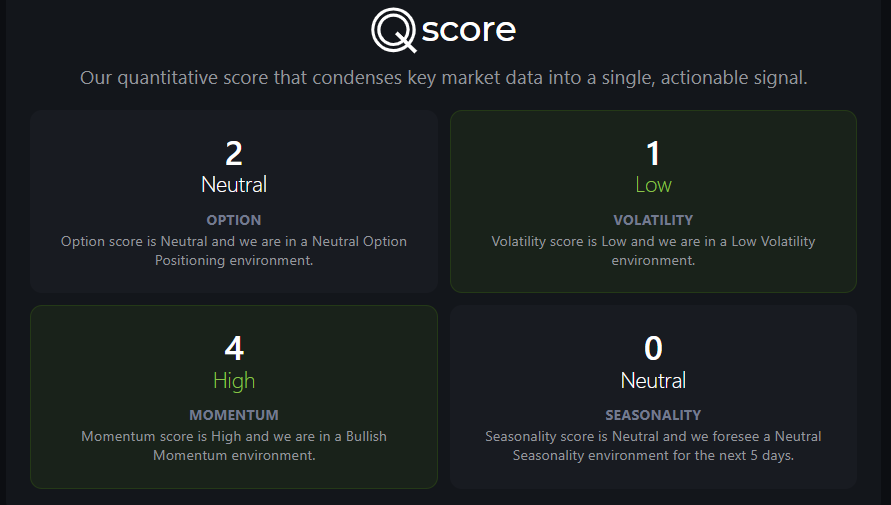The image size is (891, 505).
Task: Click the Neutral label under Option score
Action: pos(234,185)
